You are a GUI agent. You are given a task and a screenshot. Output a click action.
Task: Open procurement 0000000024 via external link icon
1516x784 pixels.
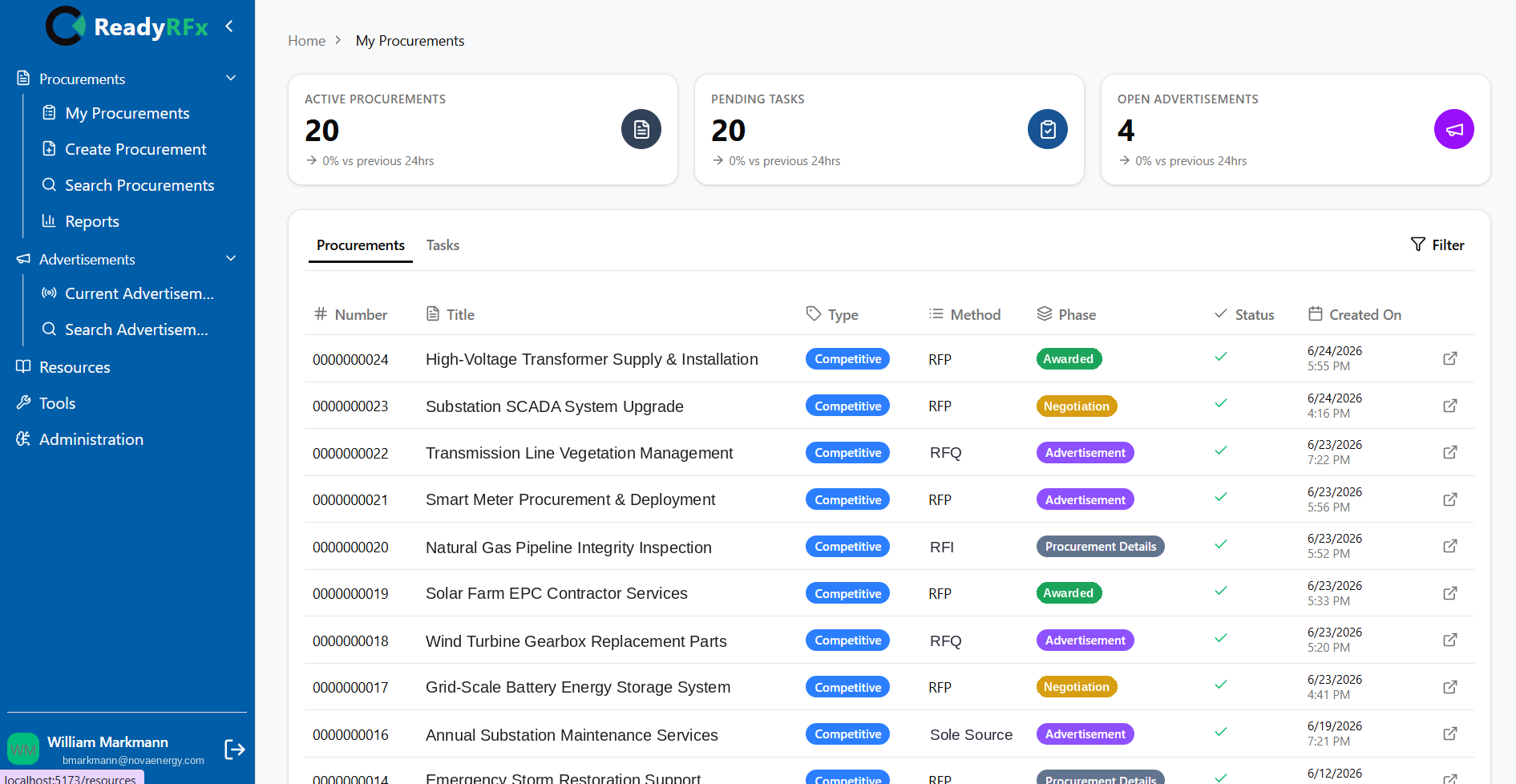[1450, 358]
